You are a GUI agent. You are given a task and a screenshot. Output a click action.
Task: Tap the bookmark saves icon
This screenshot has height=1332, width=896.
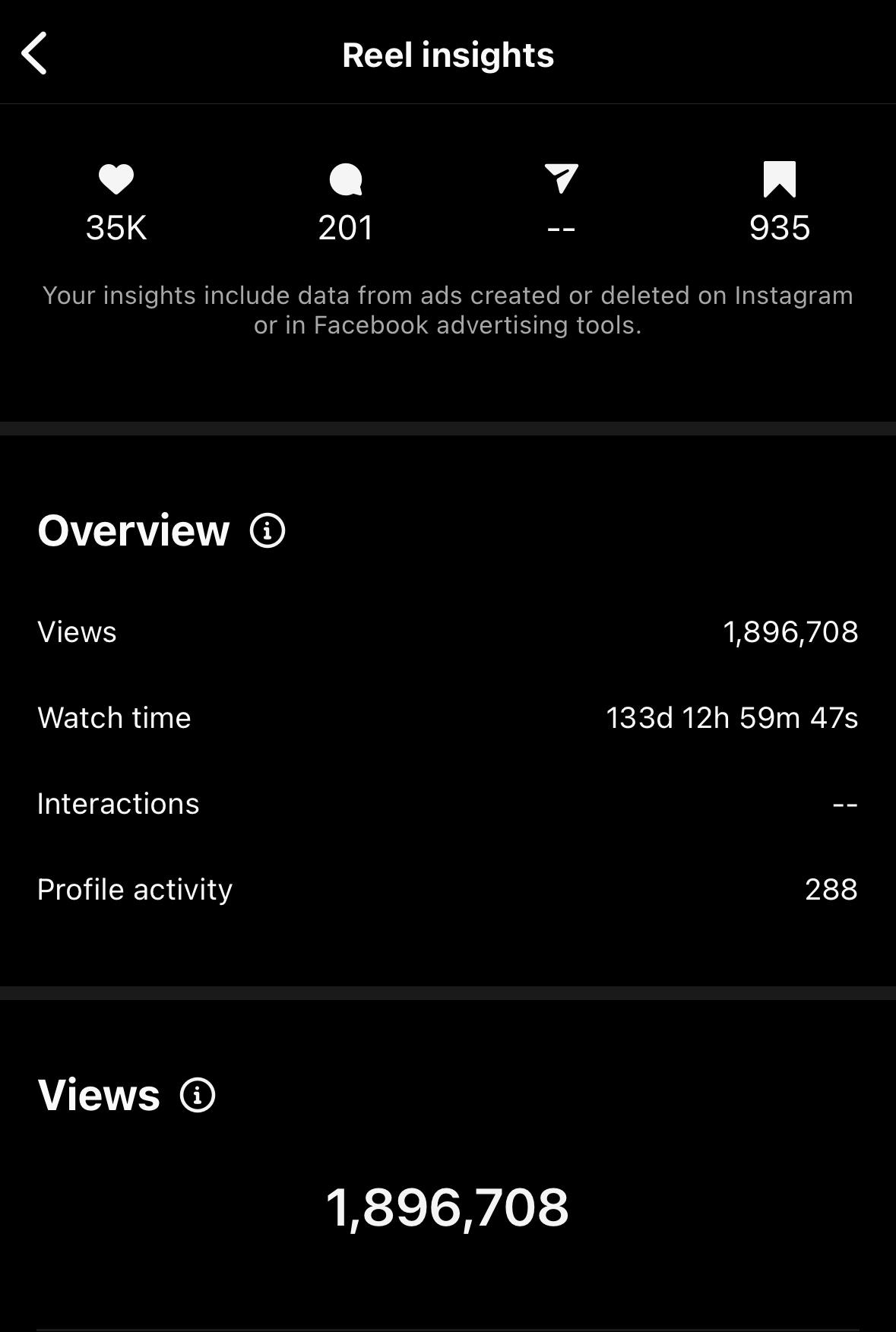[x=779, y=179]
